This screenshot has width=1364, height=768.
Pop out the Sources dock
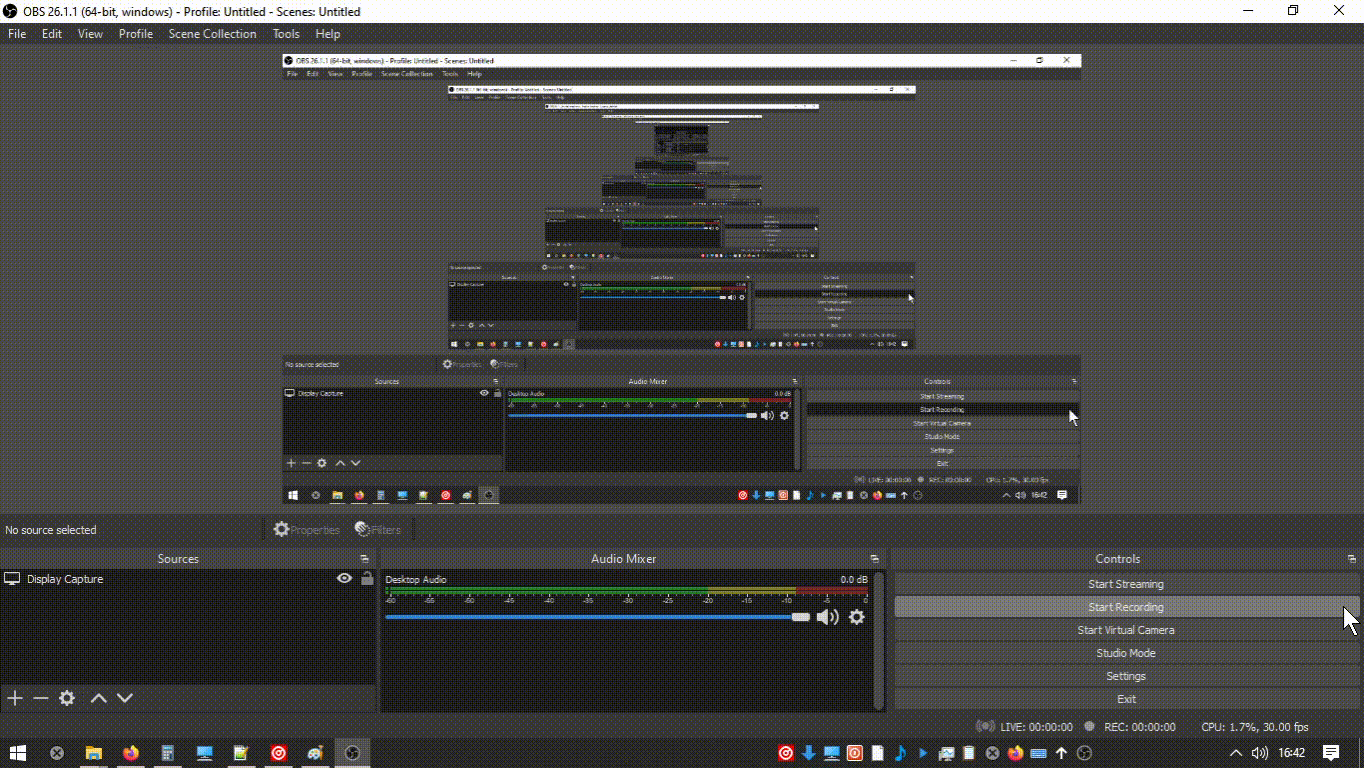coord(365,559)
